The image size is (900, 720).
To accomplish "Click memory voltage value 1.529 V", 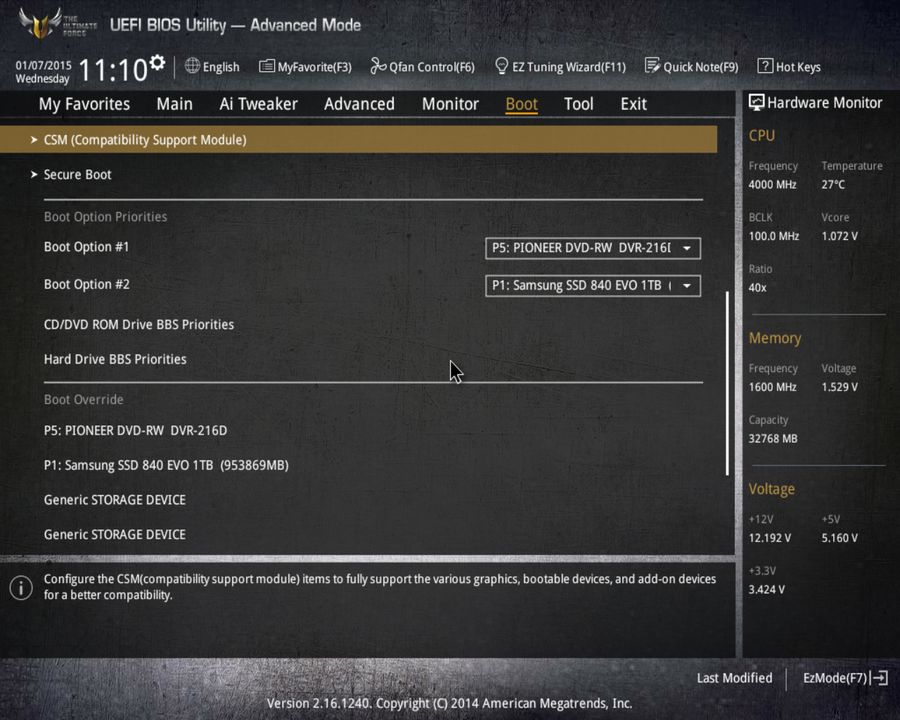I will pos(839,387).
